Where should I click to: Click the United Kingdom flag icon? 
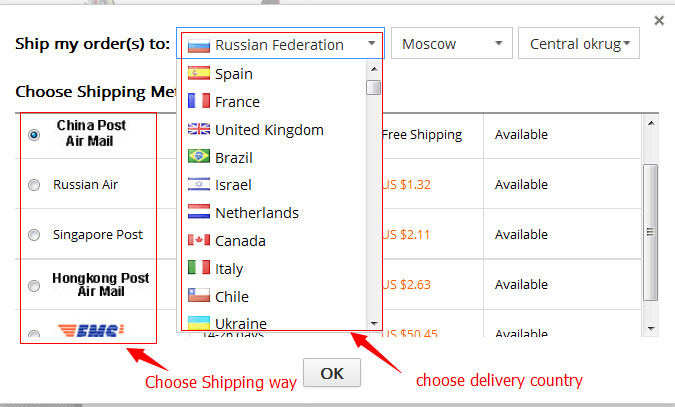coord(198,129)
